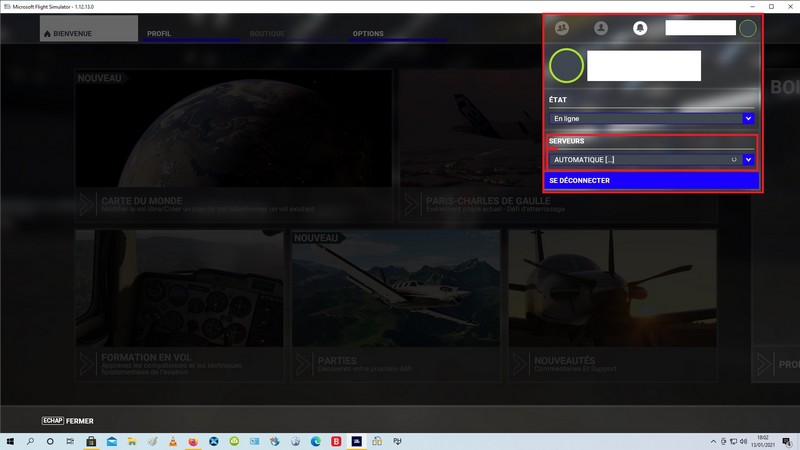The height and width of the screenshot is (450, 800).
Task: Open the Formation en vol tile
Action: pyautogui.click(x=179, y=305)
